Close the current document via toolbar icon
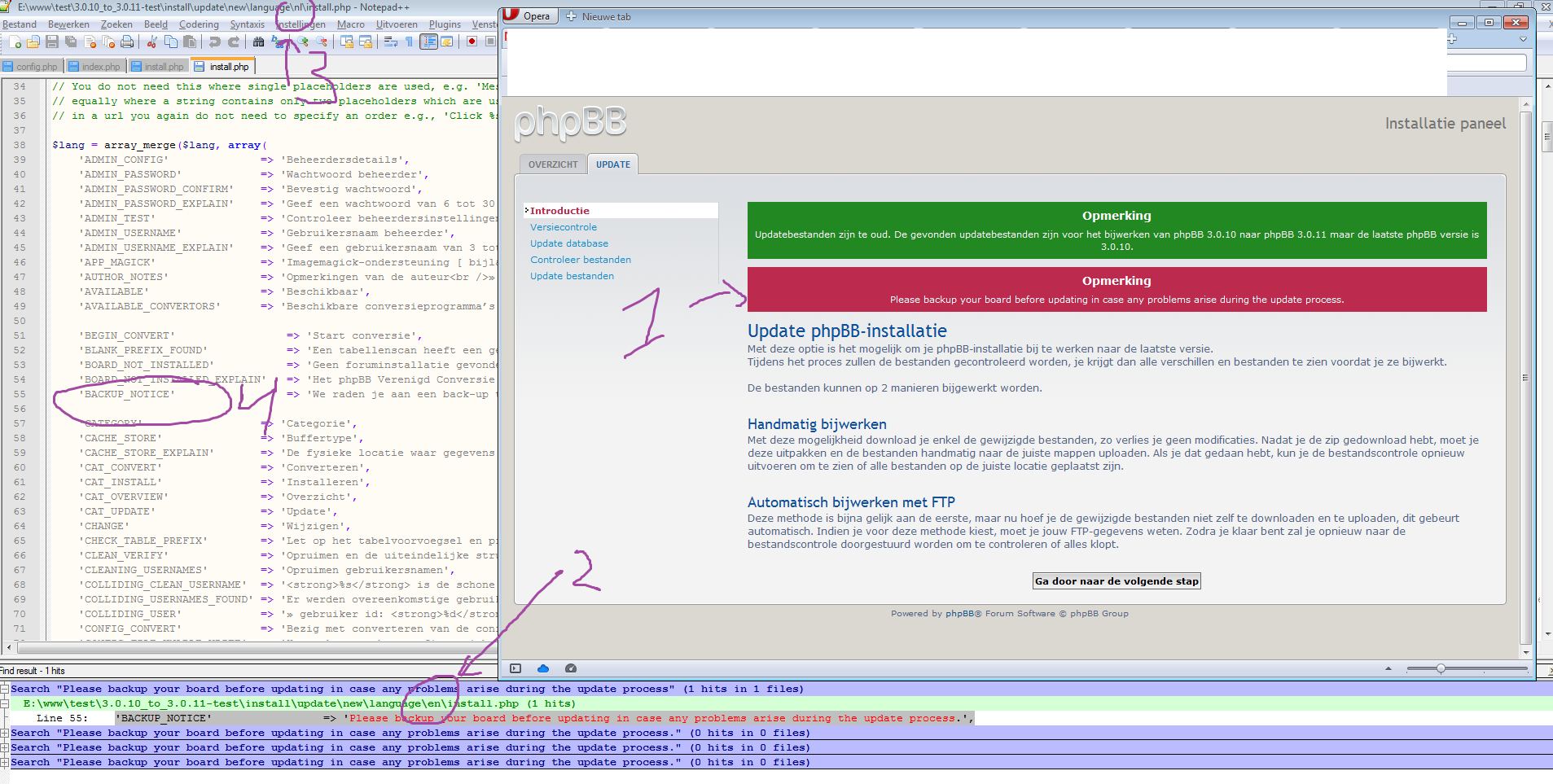1553x784 pixels. tap(90, 42)
